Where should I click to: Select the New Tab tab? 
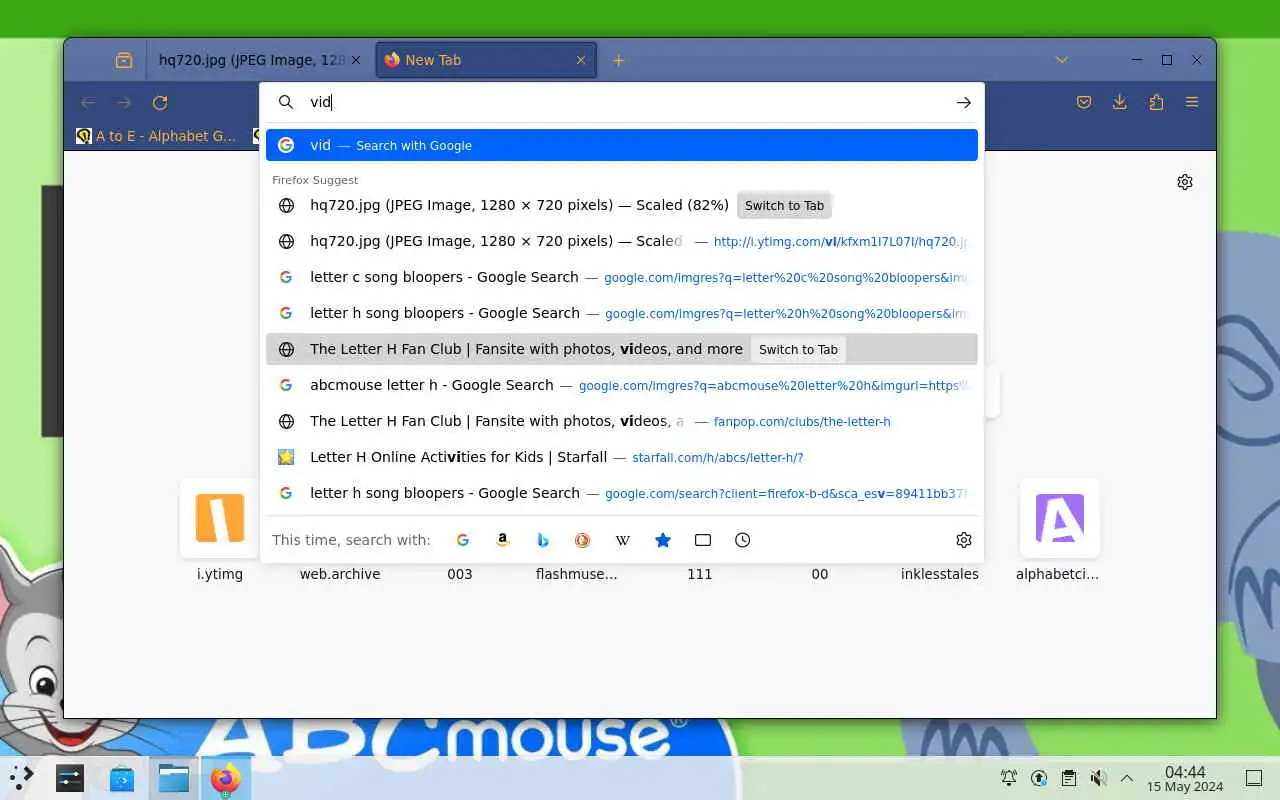point(486,60)
